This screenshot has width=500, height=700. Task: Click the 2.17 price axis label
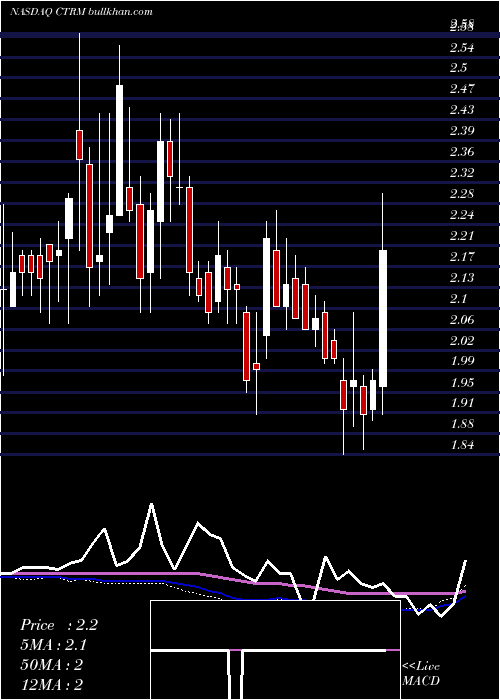[x=462, y=257]
